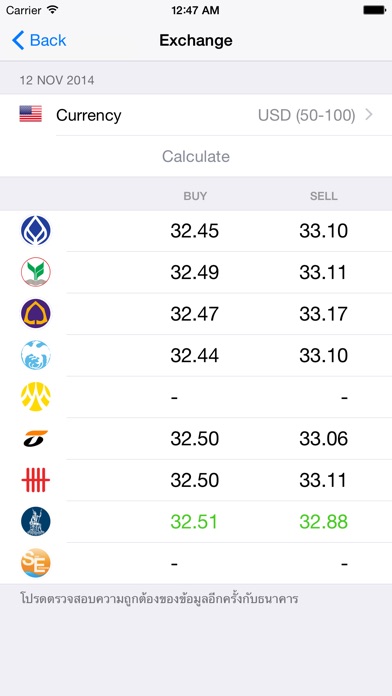
Task: Tap the chevron next to USD (50-100)
Action: click(368, 115)
